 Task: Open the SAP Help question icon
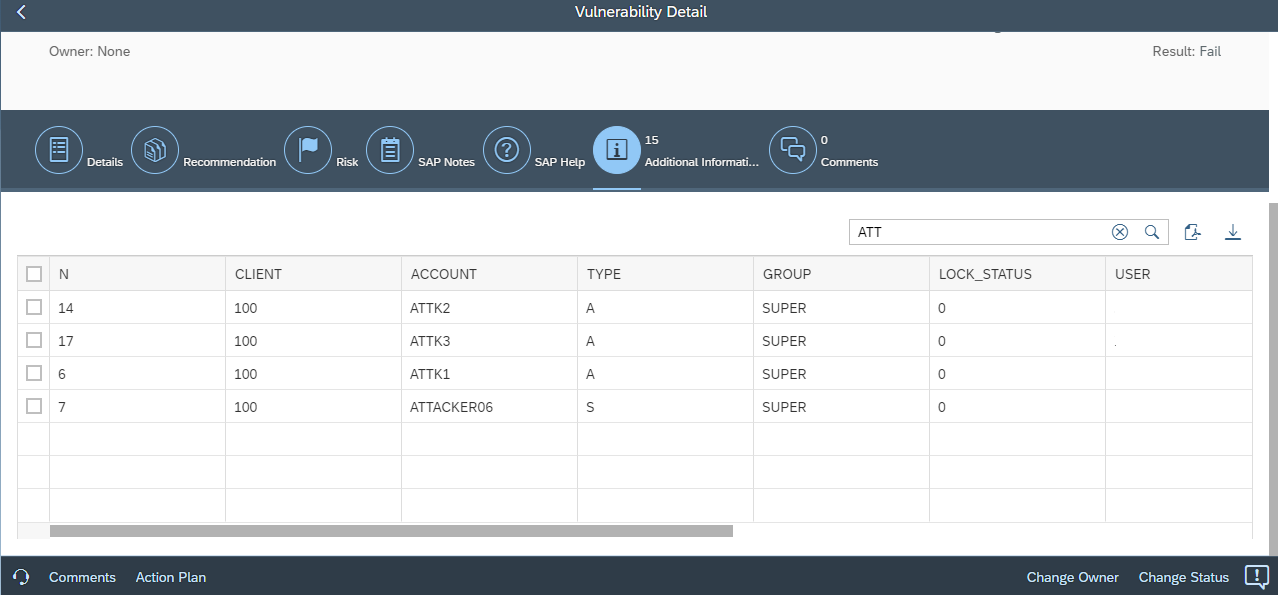[x=507, y=150]
